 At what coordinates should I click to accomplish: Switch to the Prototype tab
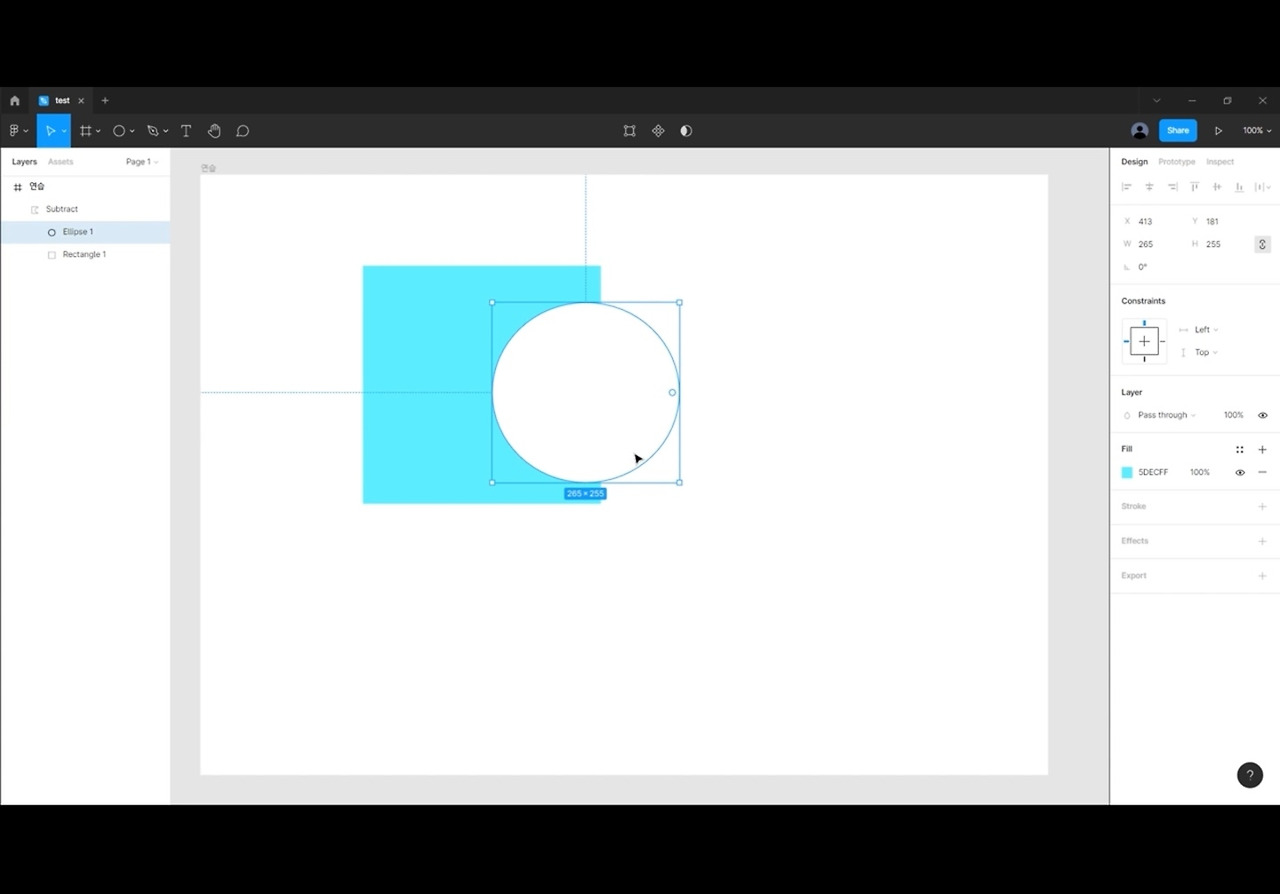(x=1176, y=162)
